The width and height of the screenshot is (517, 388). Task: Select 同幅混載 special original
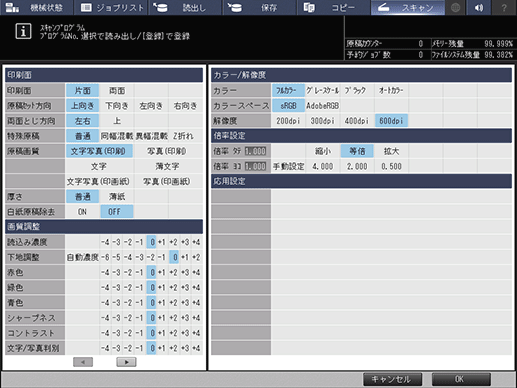(x=117, y=136)
